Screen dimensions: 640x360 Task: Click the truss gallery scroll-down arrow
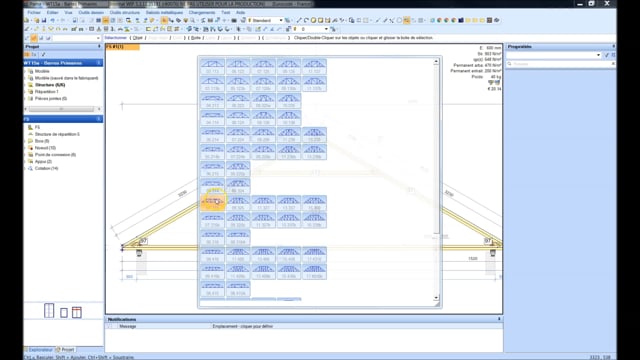pos(436,298)
